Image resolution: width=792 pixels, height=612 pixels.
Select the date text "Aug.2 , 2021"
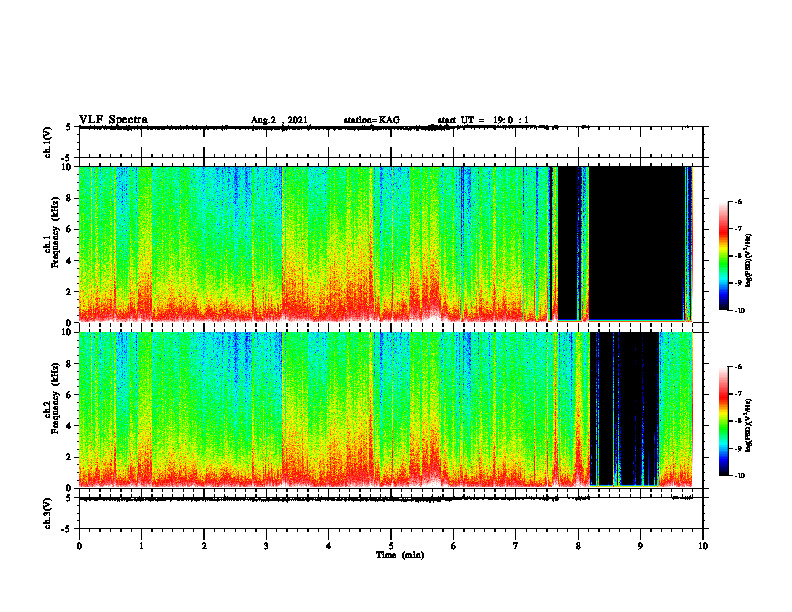(x=279, y=120)
